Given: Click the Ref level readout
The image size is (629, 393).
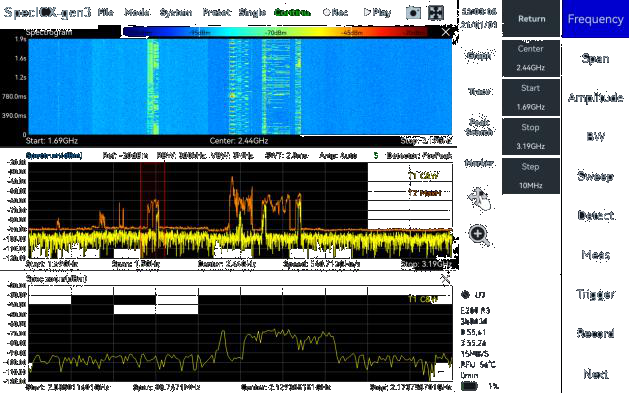Looking at the screenshot, I should click(x=125, y=156).
